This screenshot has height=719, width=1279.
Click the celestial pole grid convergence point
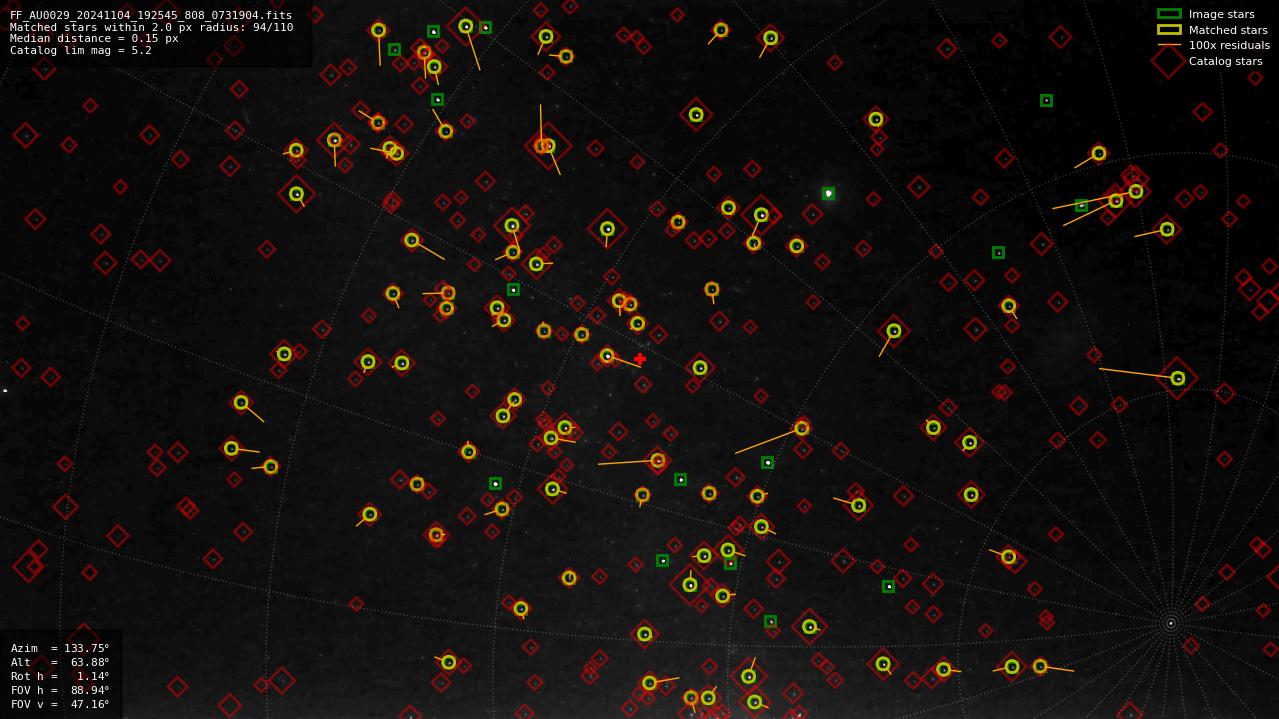pyautogui.click(x=1171, y=623)
